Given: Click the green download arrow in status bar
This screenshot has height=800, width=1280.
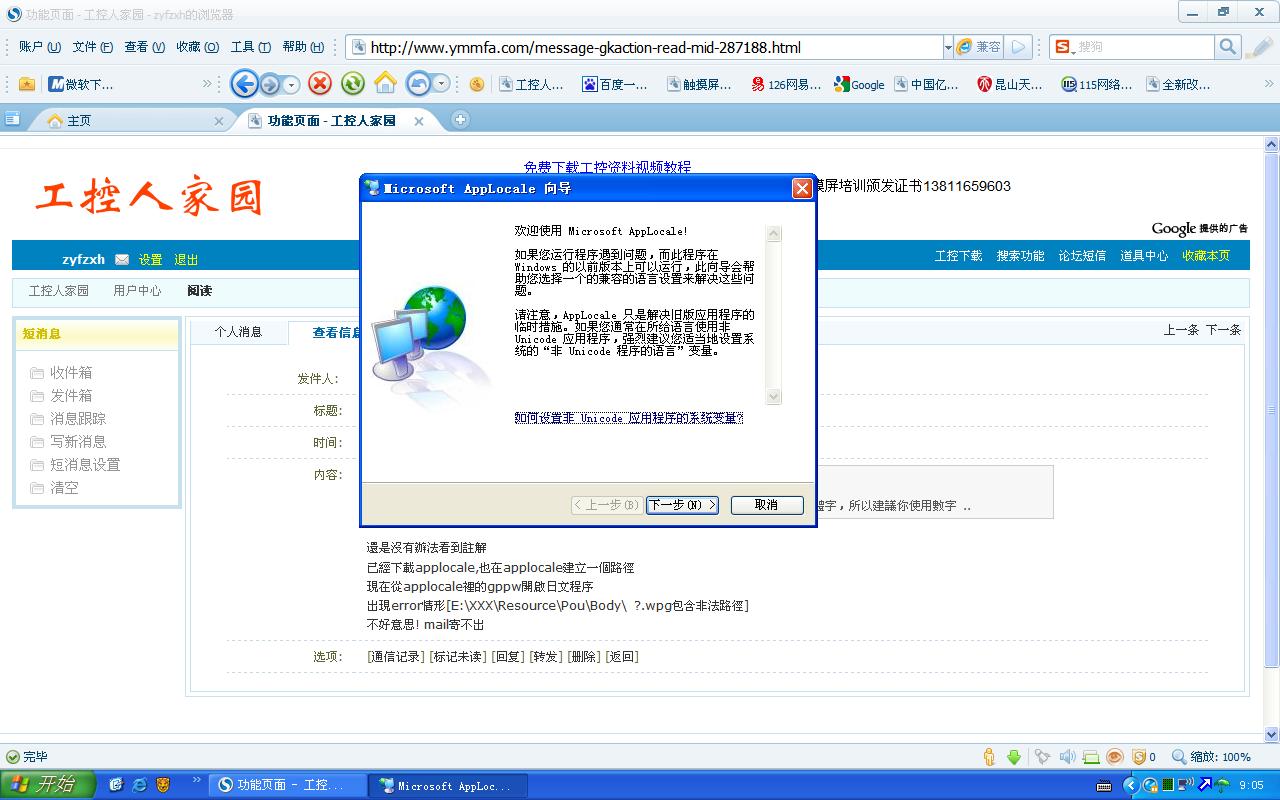Looking at the screenshot, I should point(1014,757).
